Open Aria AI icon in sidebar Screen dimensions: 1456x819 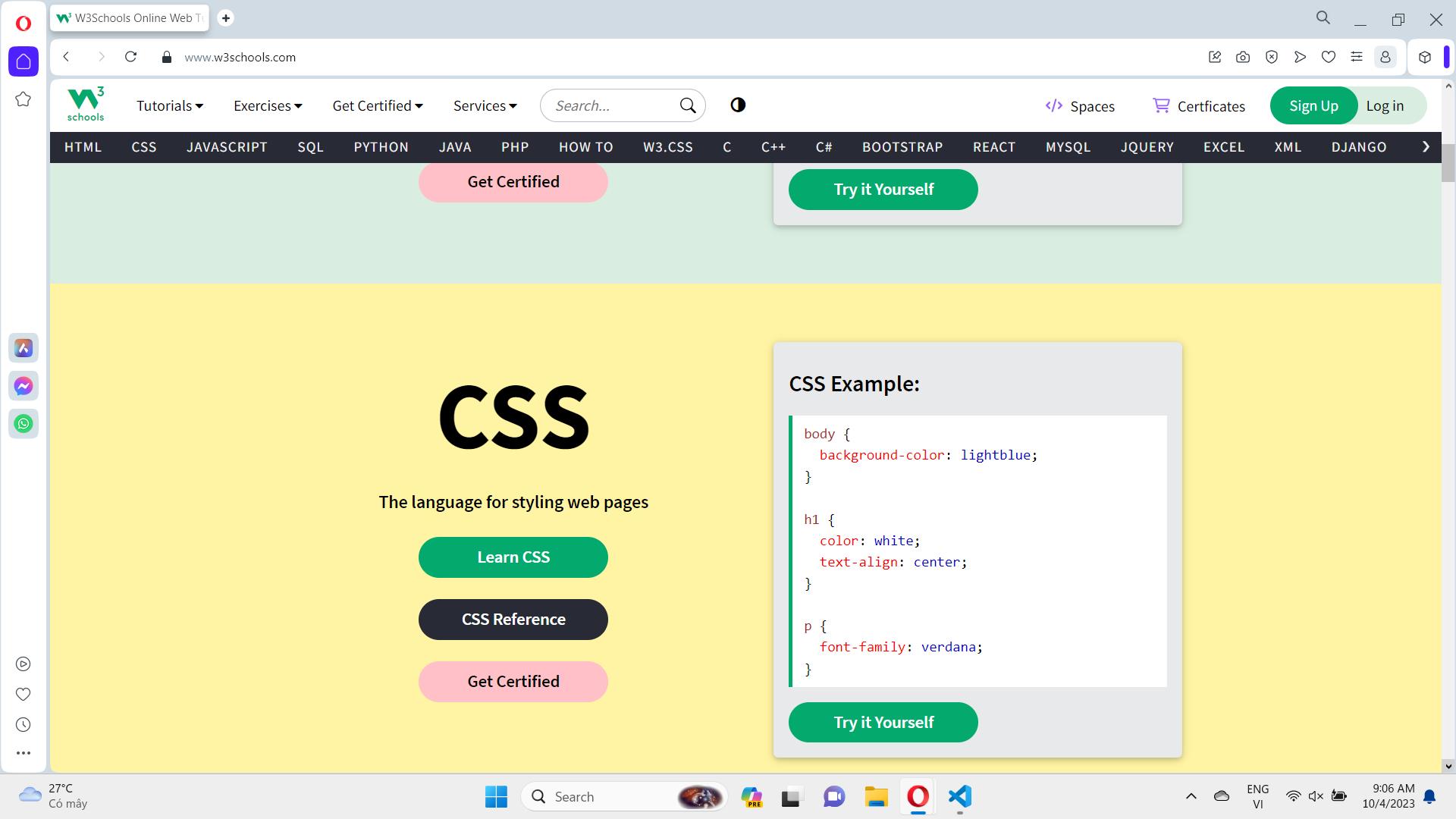pyautogui.click(x=24, y=348)
